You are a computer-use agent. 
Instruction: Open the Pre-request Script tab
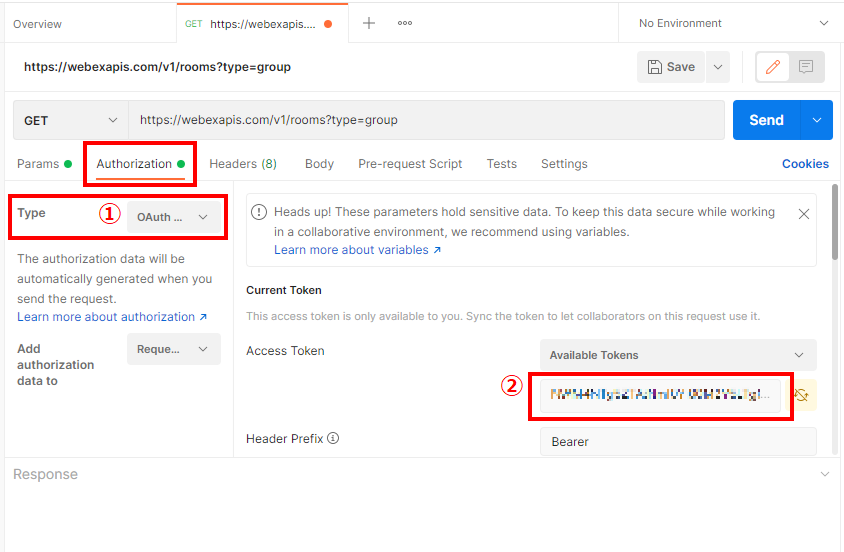click(410, 164)
